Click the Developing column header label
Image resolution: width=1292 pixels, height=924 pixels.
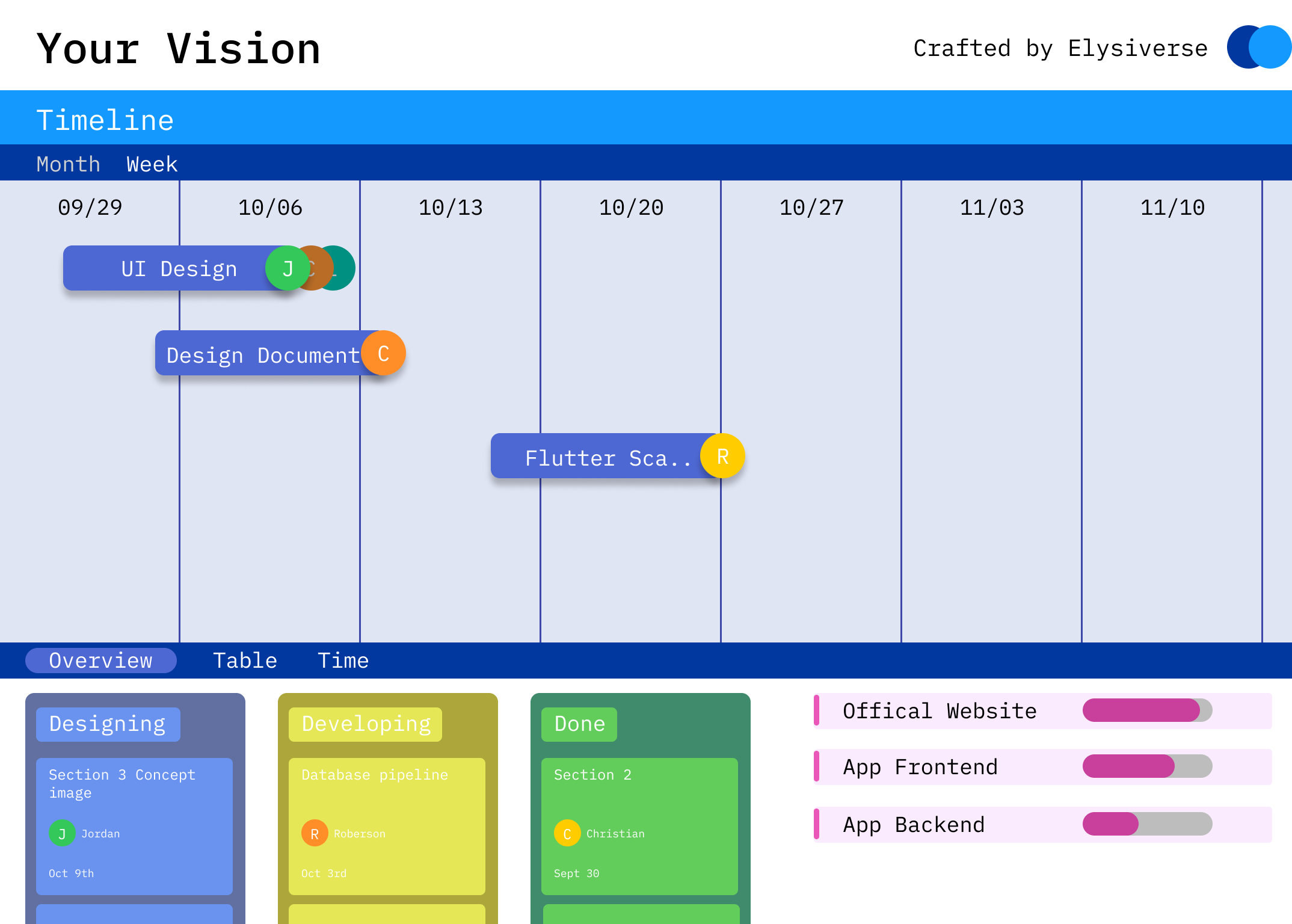pyautogui.click(x=365, y=724)
